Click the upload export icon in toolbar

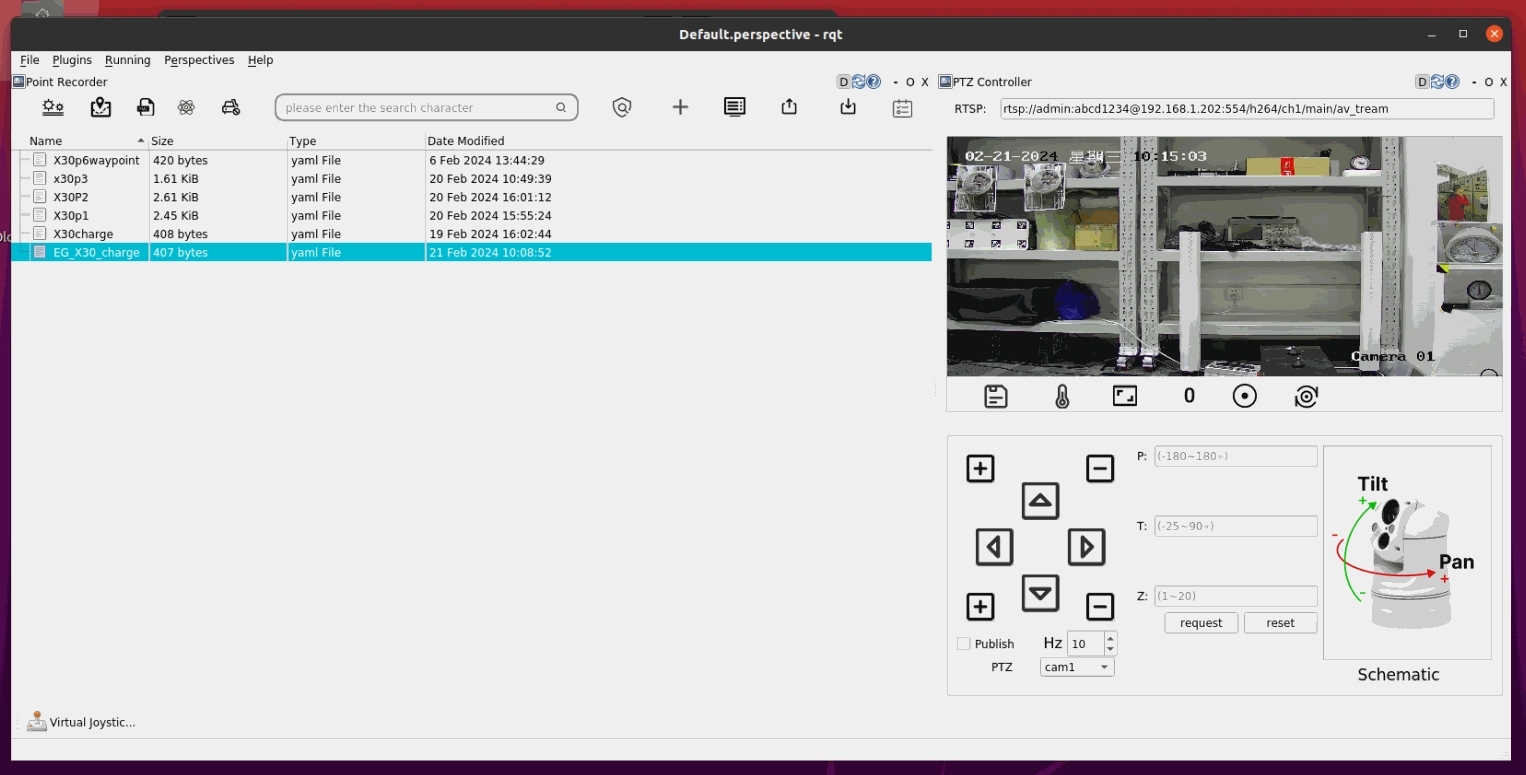(x=789, y=107)
